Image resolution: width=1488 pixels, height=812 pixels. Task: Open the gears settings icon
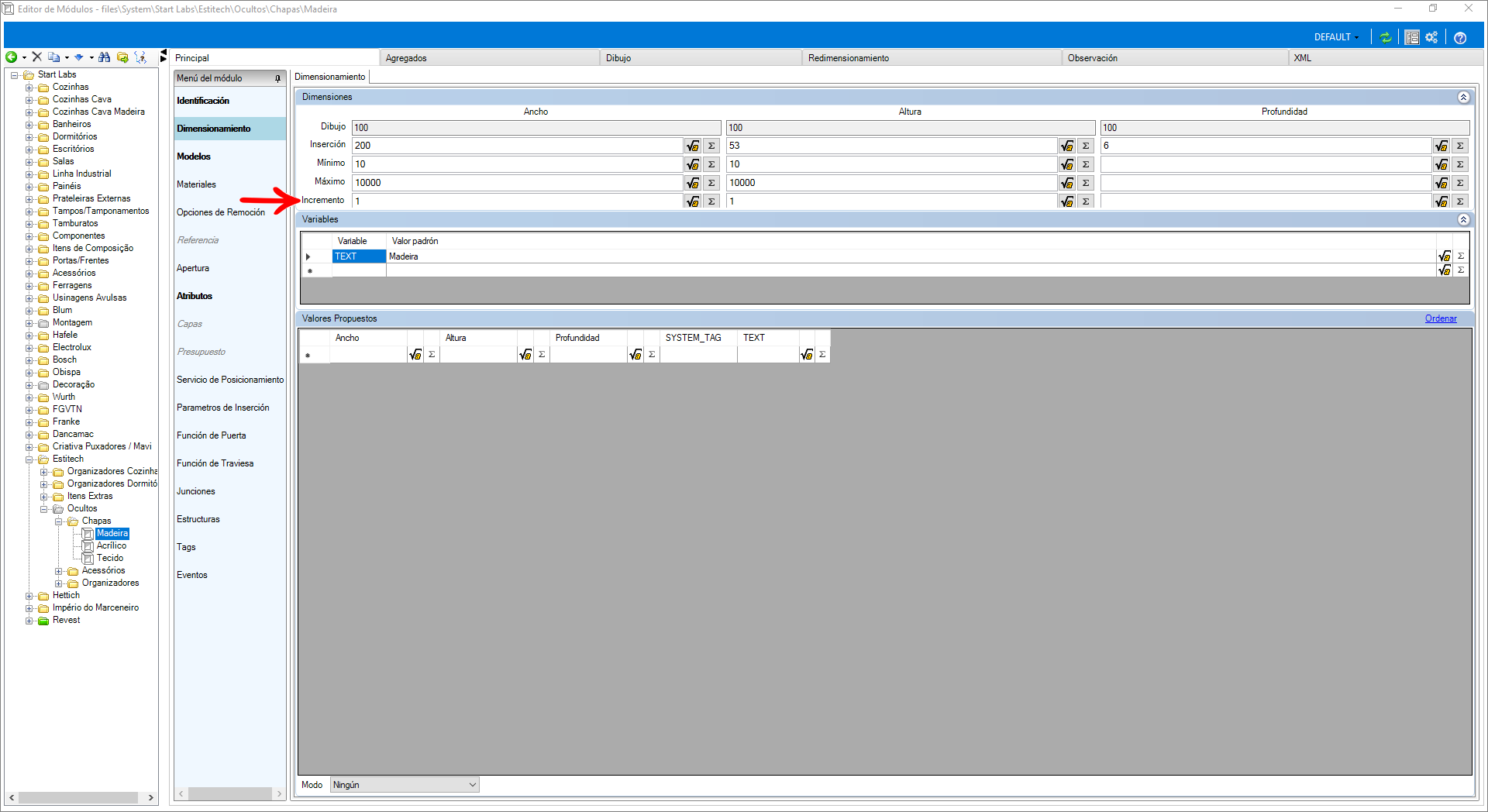1431,37
